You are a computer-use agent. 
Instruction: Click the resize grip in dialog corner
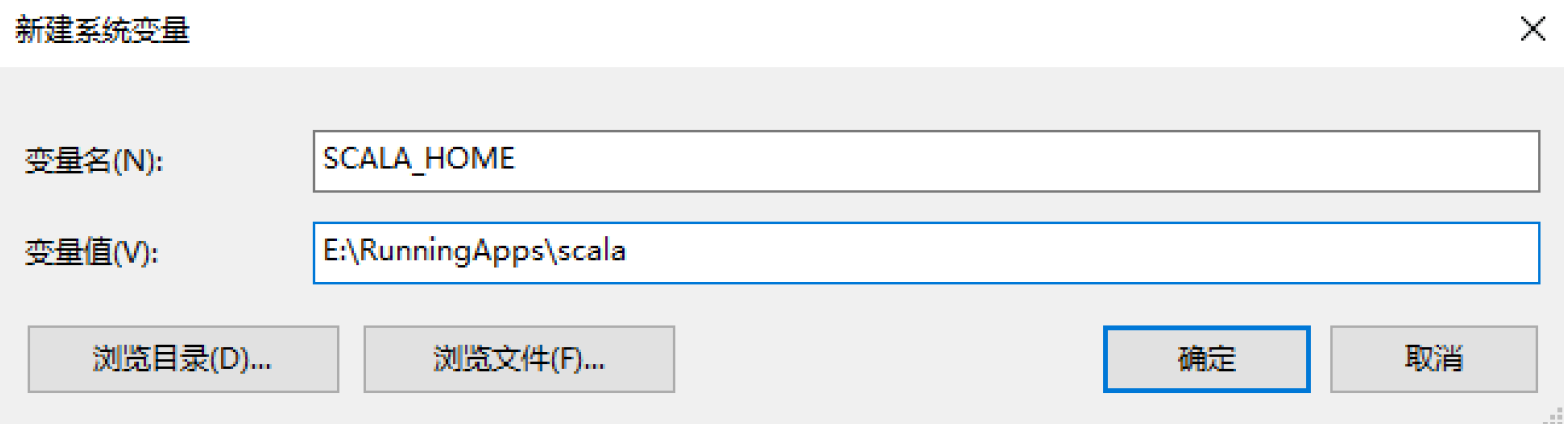1553,414
